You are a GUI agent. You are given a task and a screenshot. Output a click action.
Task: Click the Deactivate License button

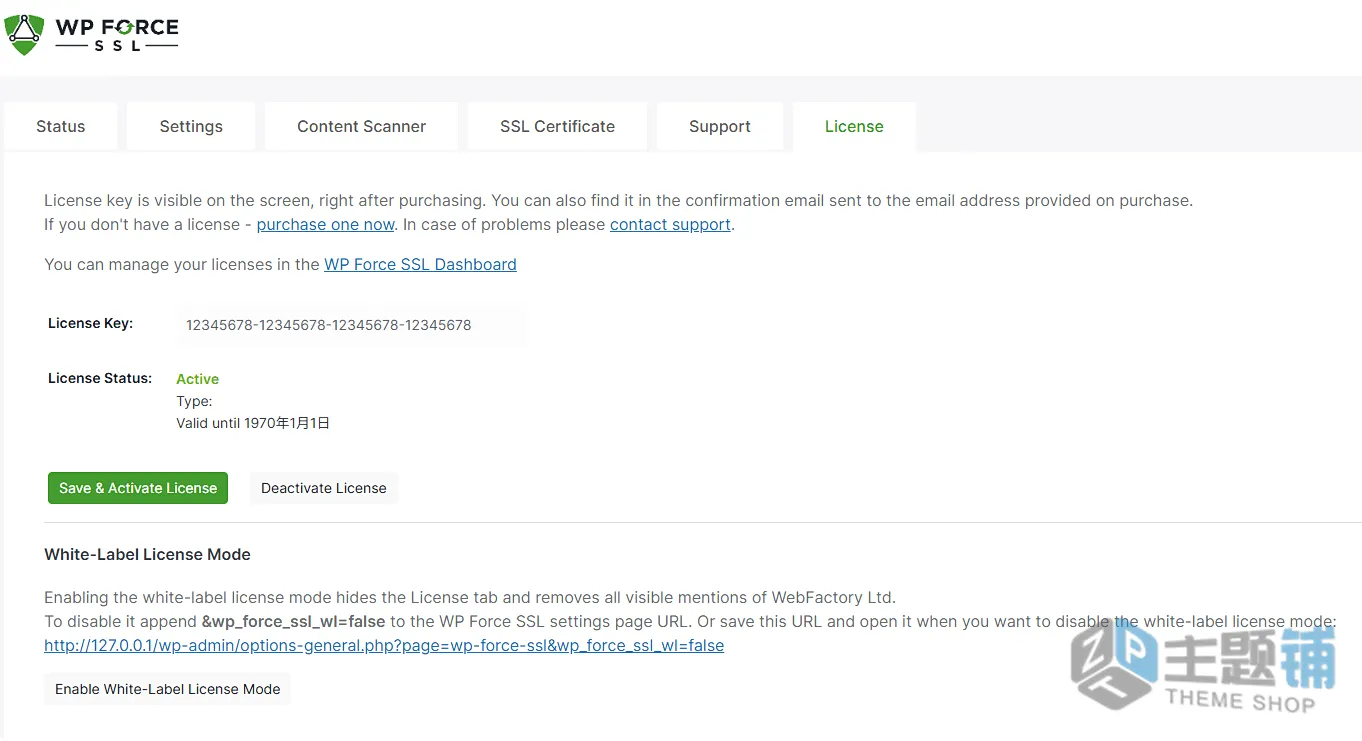click(x=324, y=488)
